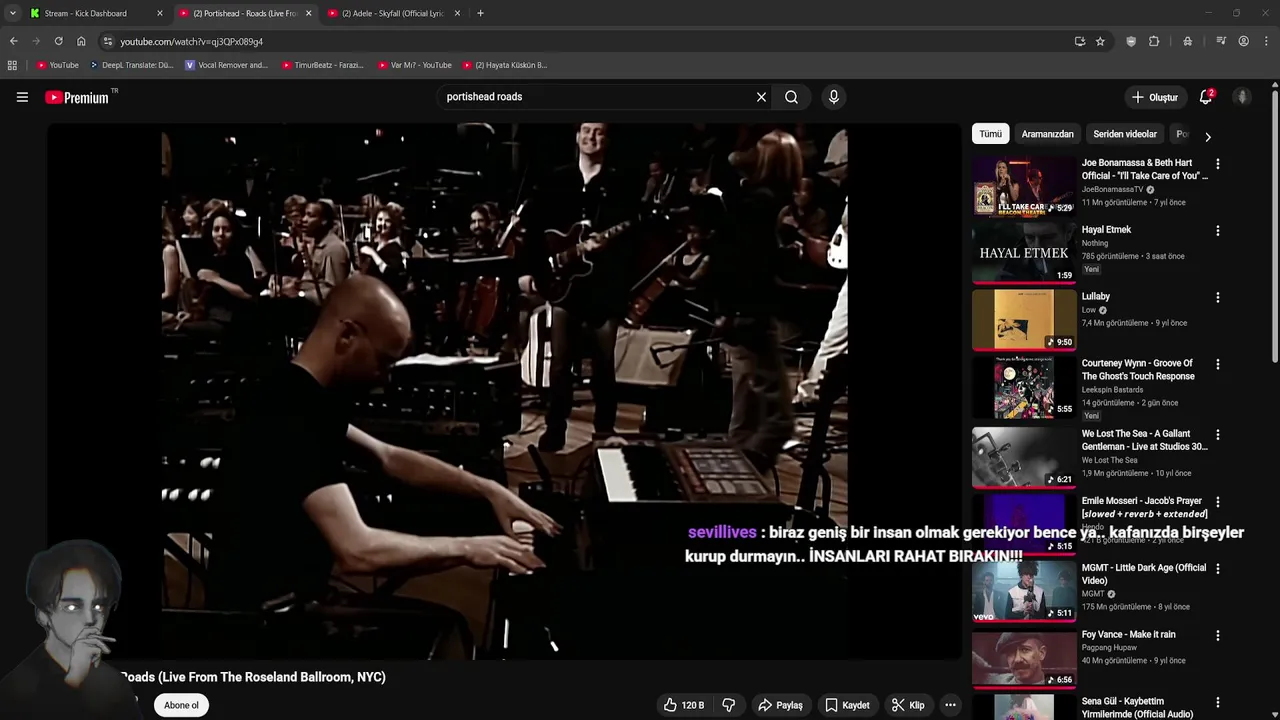The height and width of the screenshot is (720, 1280).
Task: Open We Lost The Sea video title
Action: click(x=1144, y=440)
